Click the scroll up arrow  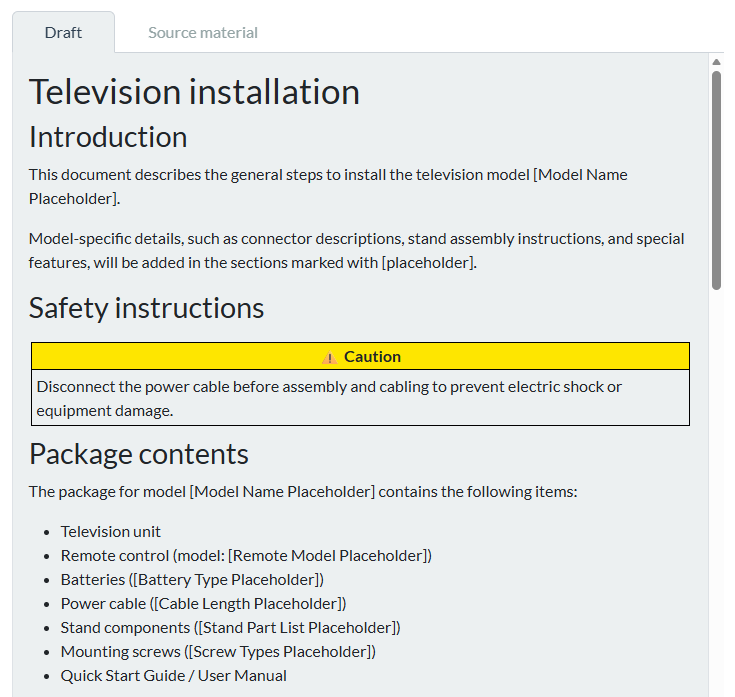[717, 61]
